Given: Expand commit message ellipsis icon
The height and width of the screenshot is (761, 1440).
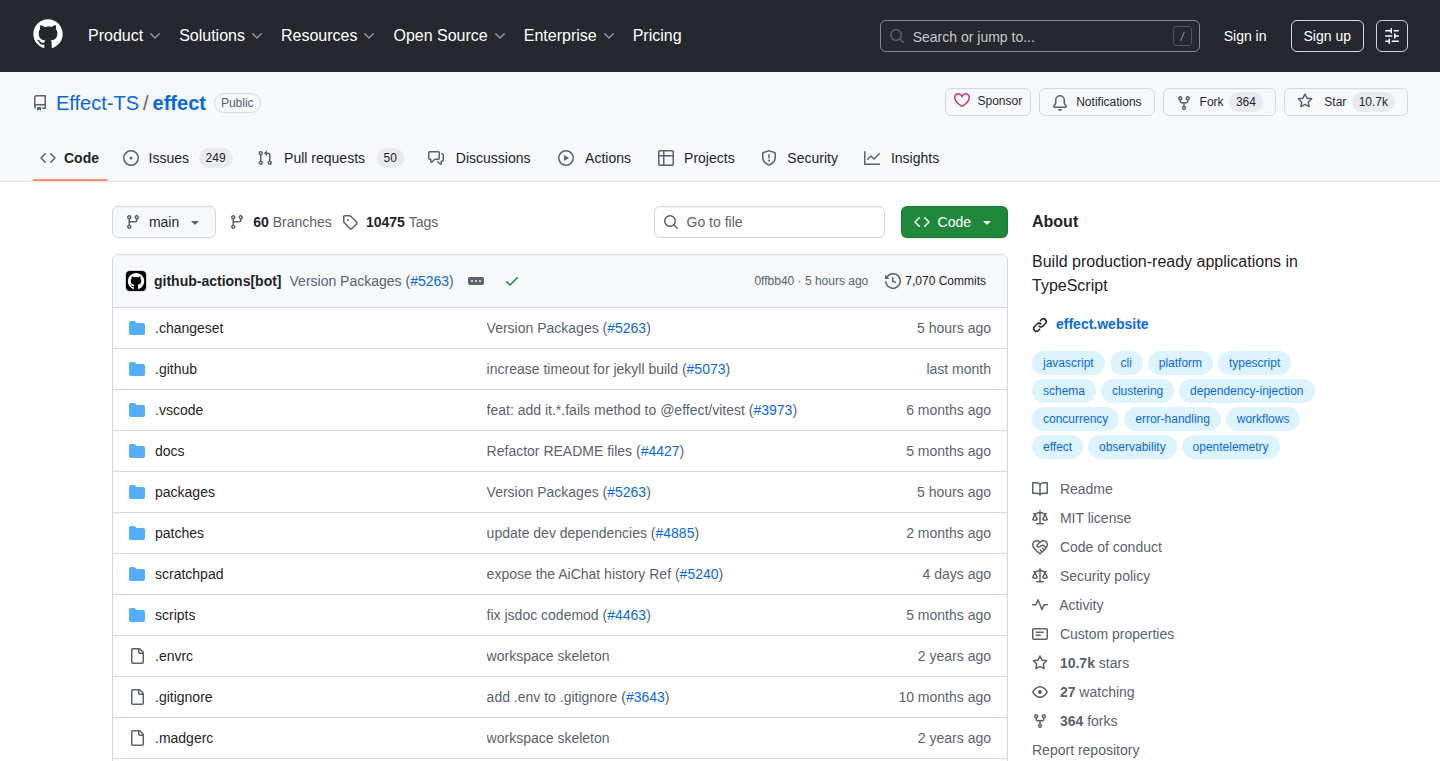Looking at the screenshot, I should 476,281.
